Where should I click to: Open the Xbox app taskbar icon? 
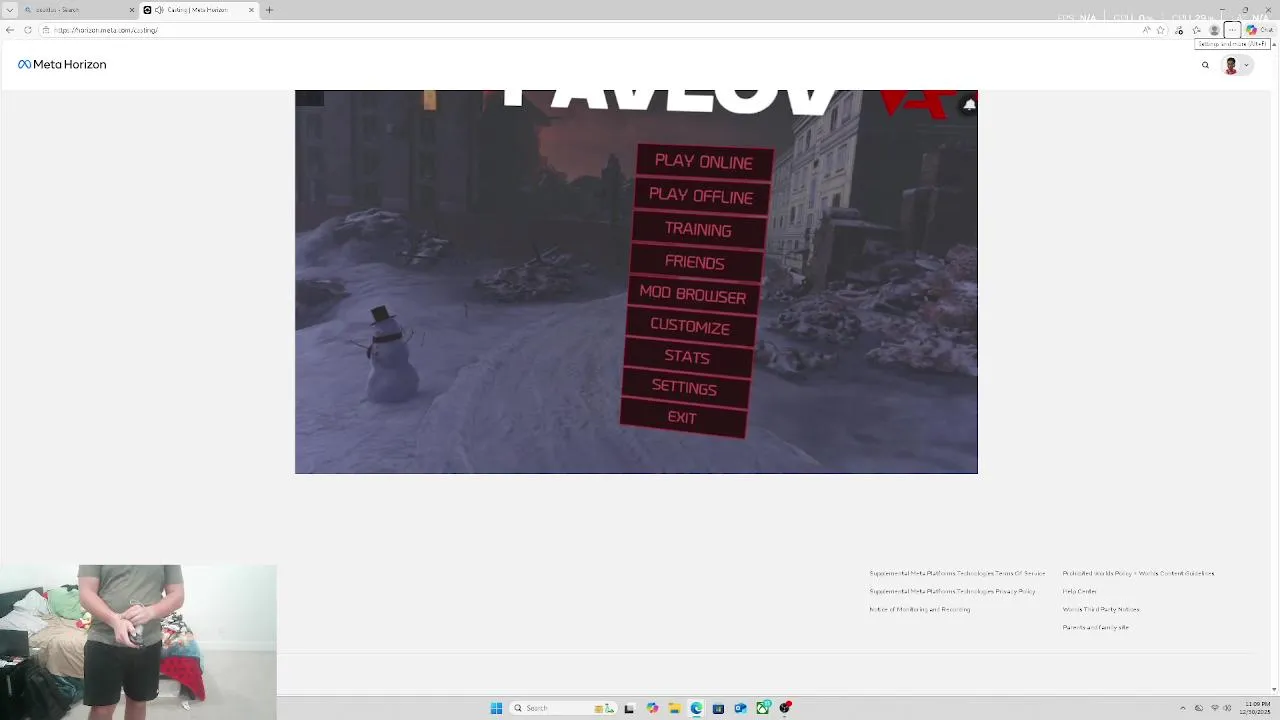click(x=763, y=708)
